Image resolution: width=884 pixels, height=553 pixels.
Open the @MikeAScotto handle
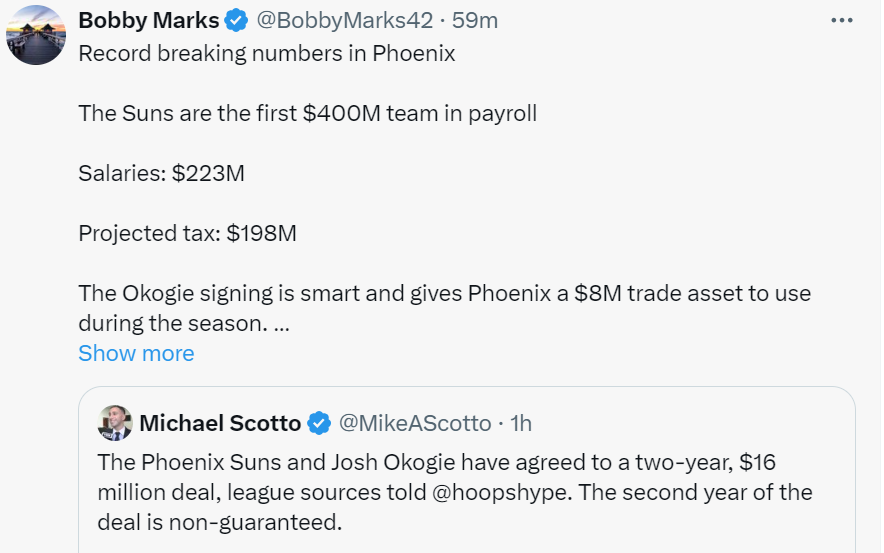pos(415,423)
